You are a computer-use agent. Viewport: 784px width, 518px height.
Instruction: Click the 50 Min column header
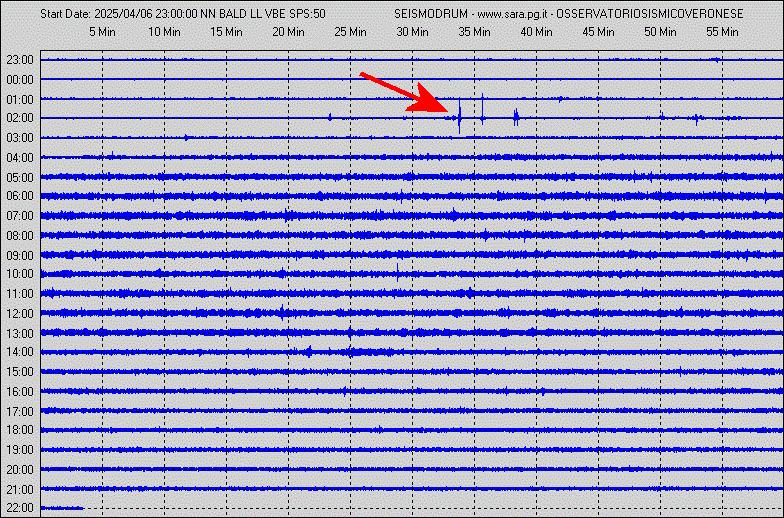pyautogui.click(x=660, y=32)
